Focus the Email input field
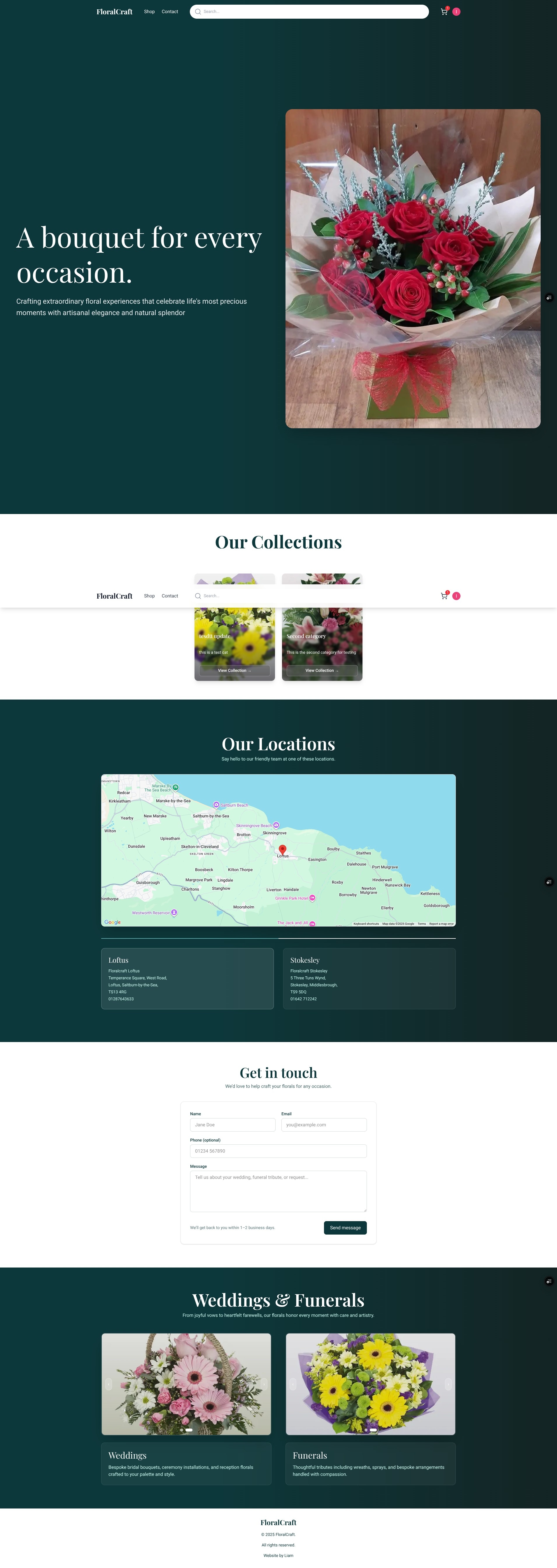The image size is (557, 1568). [324, 1125]
